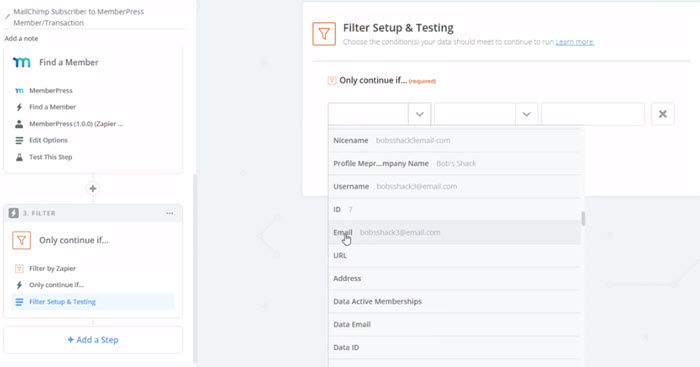Choose the Data Active Memberships option
This screenshot has width=700, height=367.
coord(455,301)
